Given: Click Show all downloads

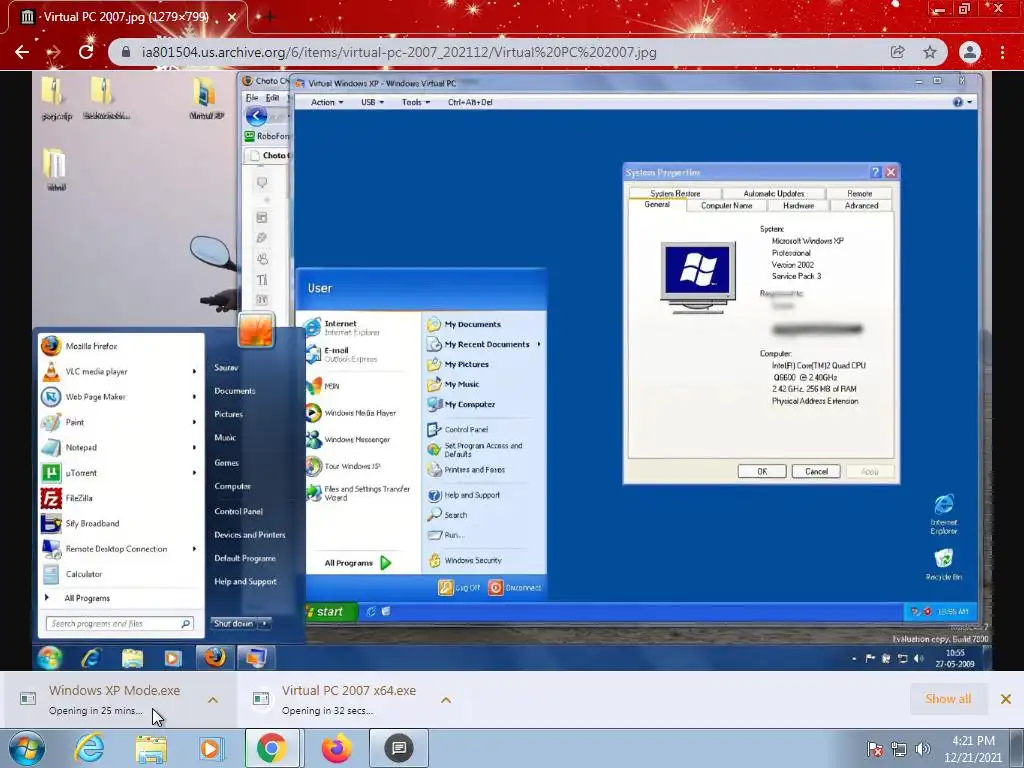Looking at the screenshot, I should [x=948, y=699].
